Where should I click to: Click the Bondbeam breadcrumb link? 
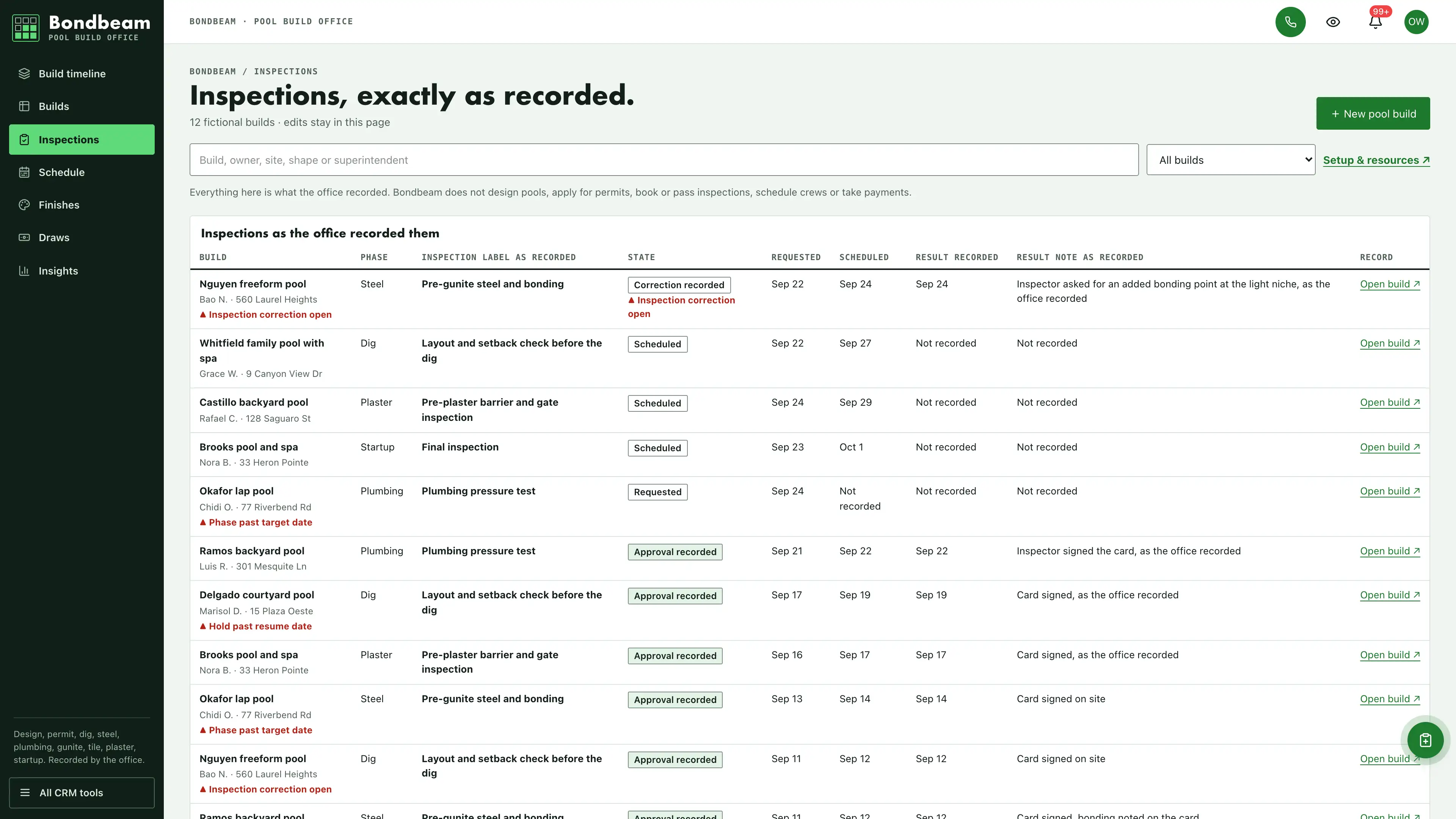[212, 71]
